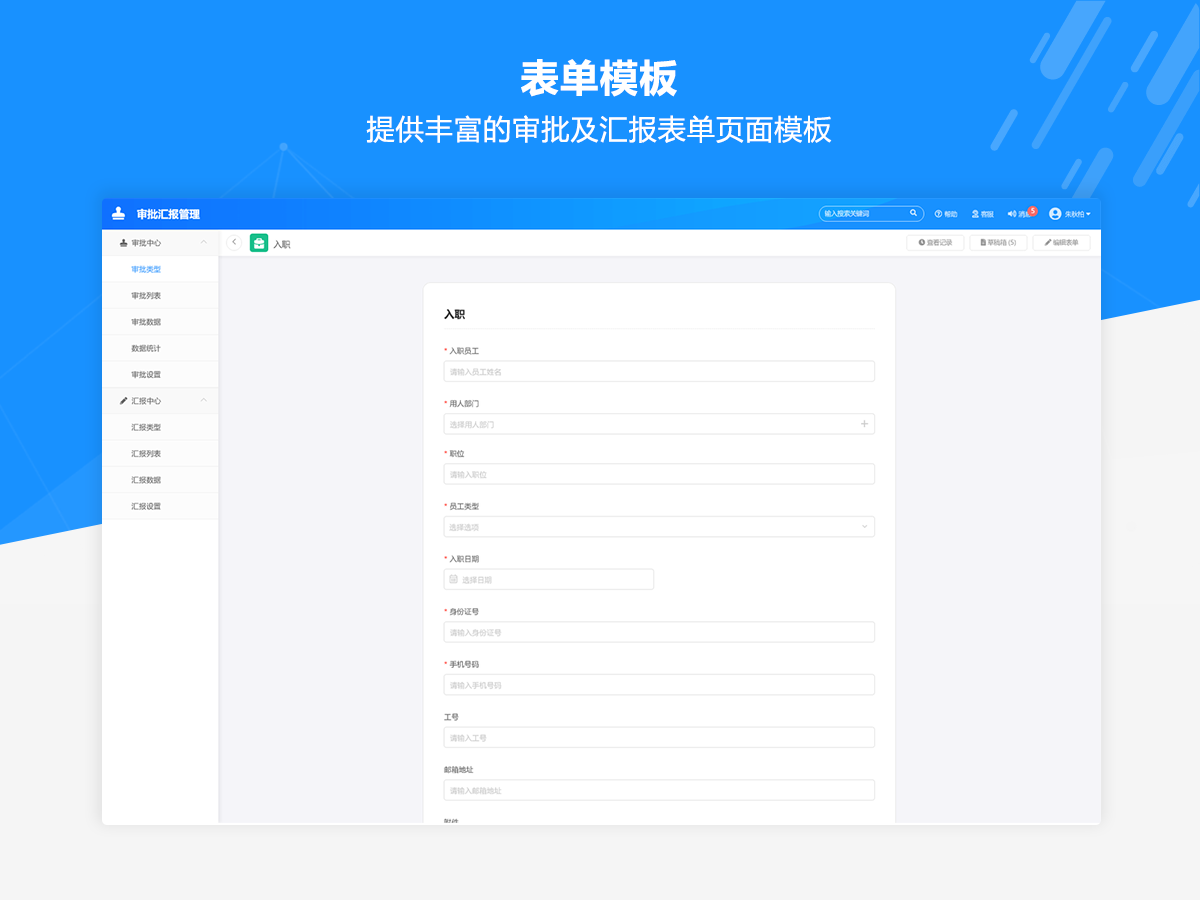This screenshot has width=1200, height=900.
Task: Click the stamp logo beside 审批汇报管理
Action: point(119,214)
